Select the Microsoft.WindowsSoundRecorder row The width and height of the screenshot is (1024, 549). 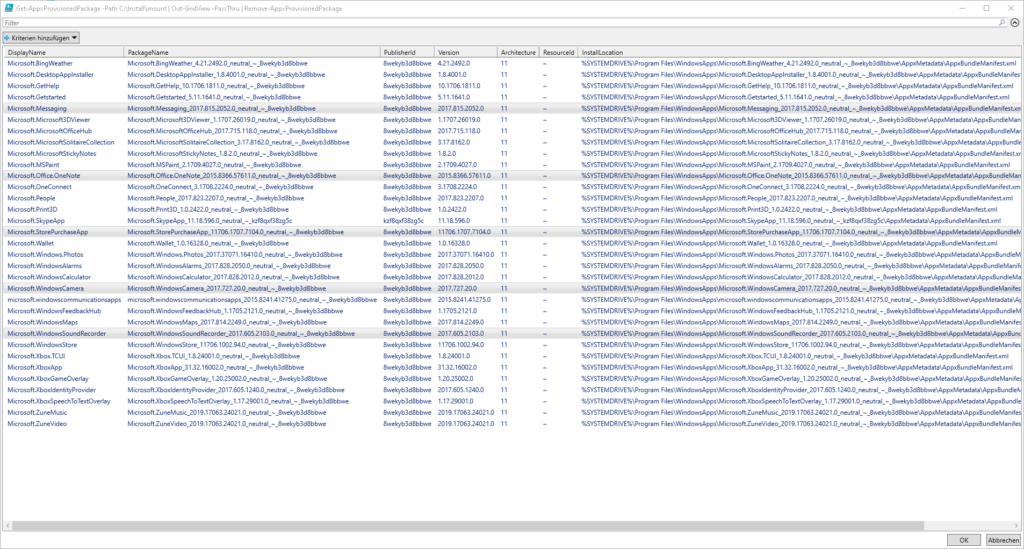point(512,333)
